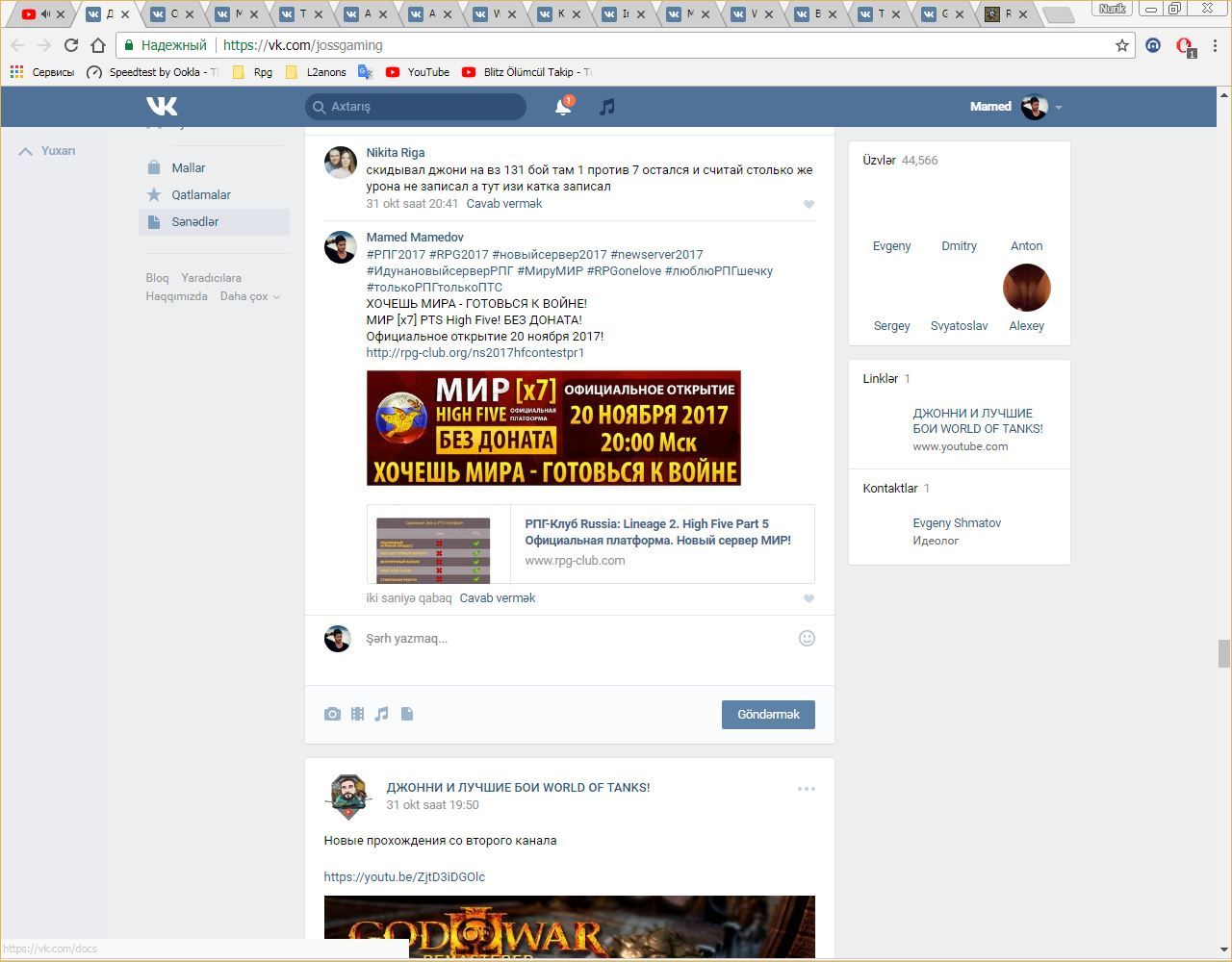Open Nikita Riga's profile avatar

point(340,163)
